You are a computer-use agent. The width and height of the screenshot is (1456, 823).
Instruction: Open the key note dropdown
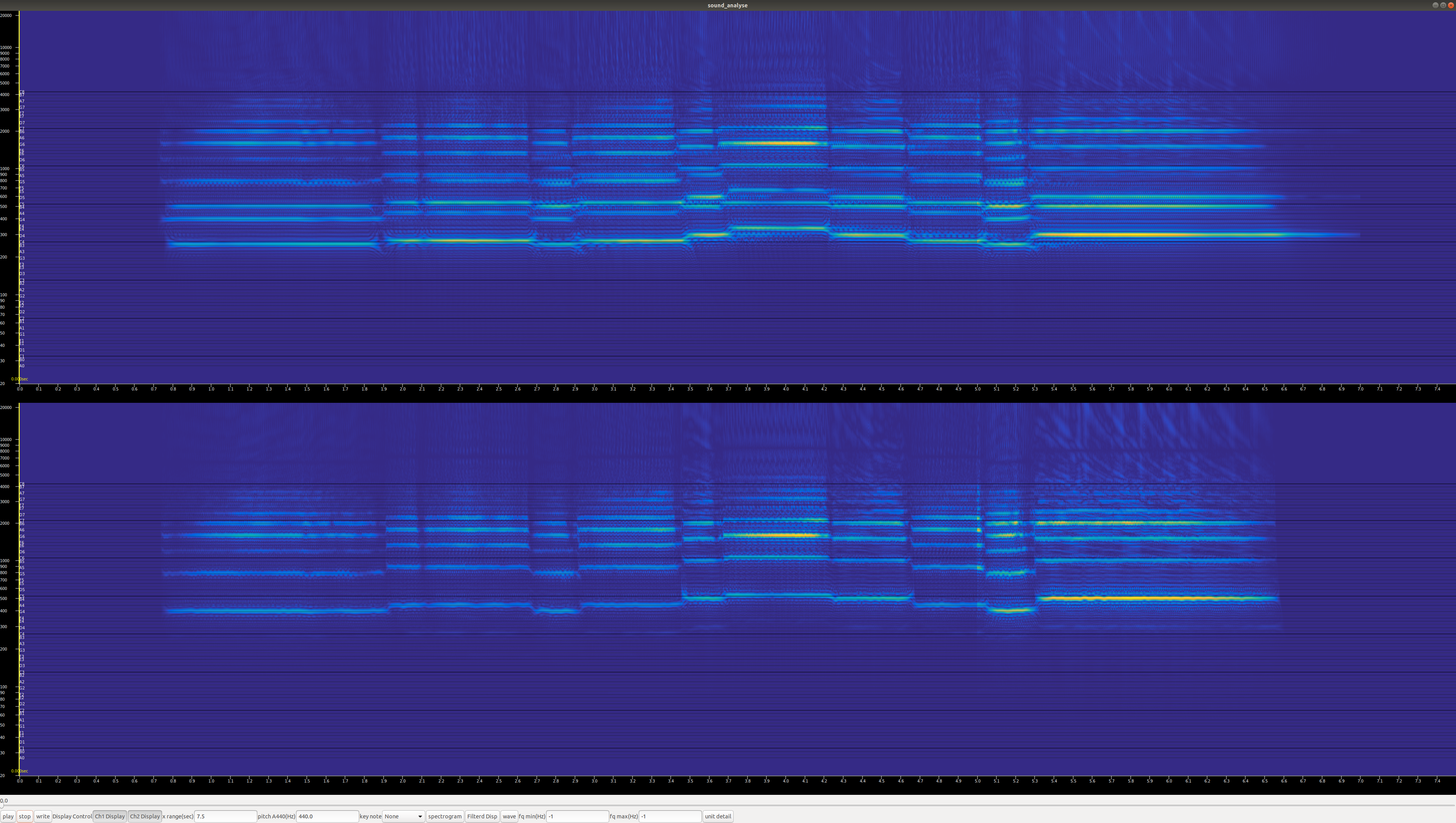[404, 816]
